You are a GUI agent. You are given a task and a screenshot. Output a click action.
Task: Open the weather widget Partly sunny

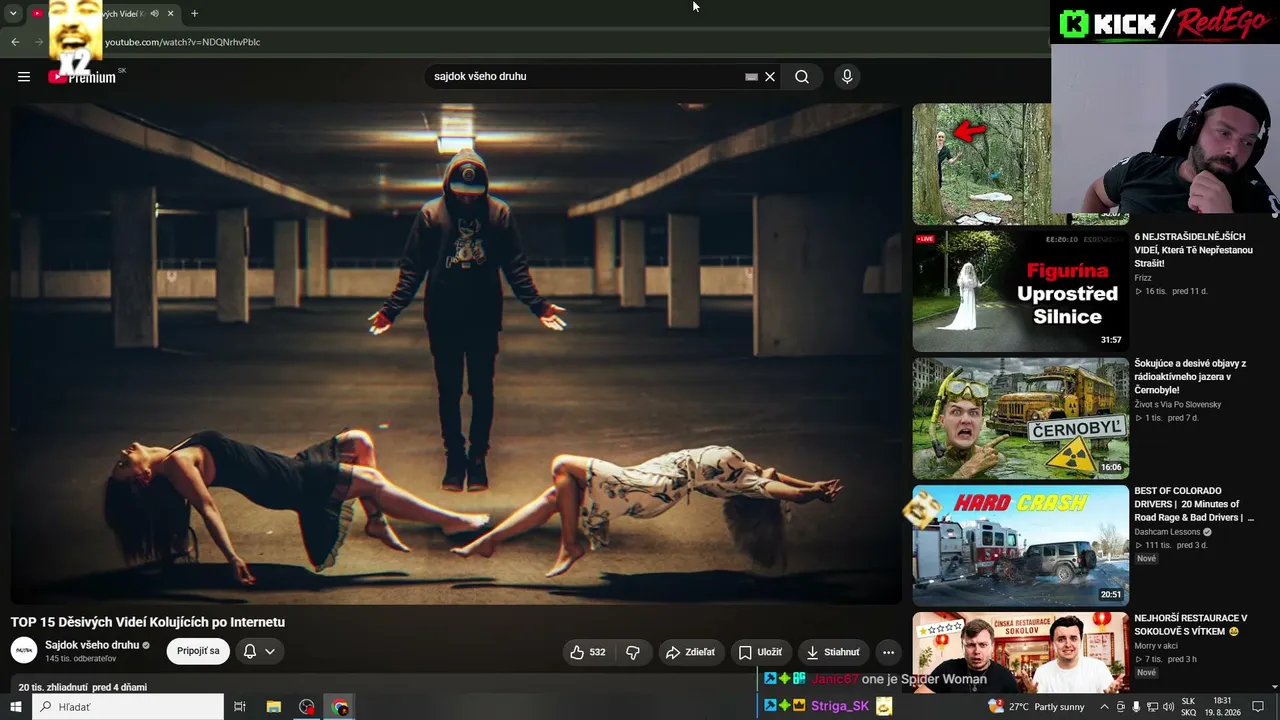1036,707
